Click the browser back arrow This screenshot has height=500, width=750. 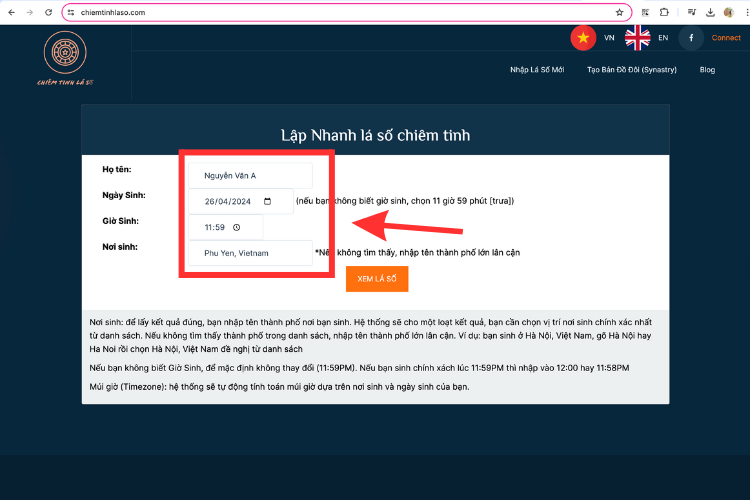click(x=11, y=12)
